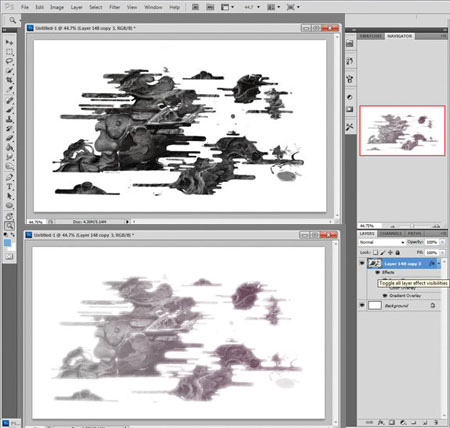Open the File menu
Screen dimensions: 450x428
[x=25, y=7]
